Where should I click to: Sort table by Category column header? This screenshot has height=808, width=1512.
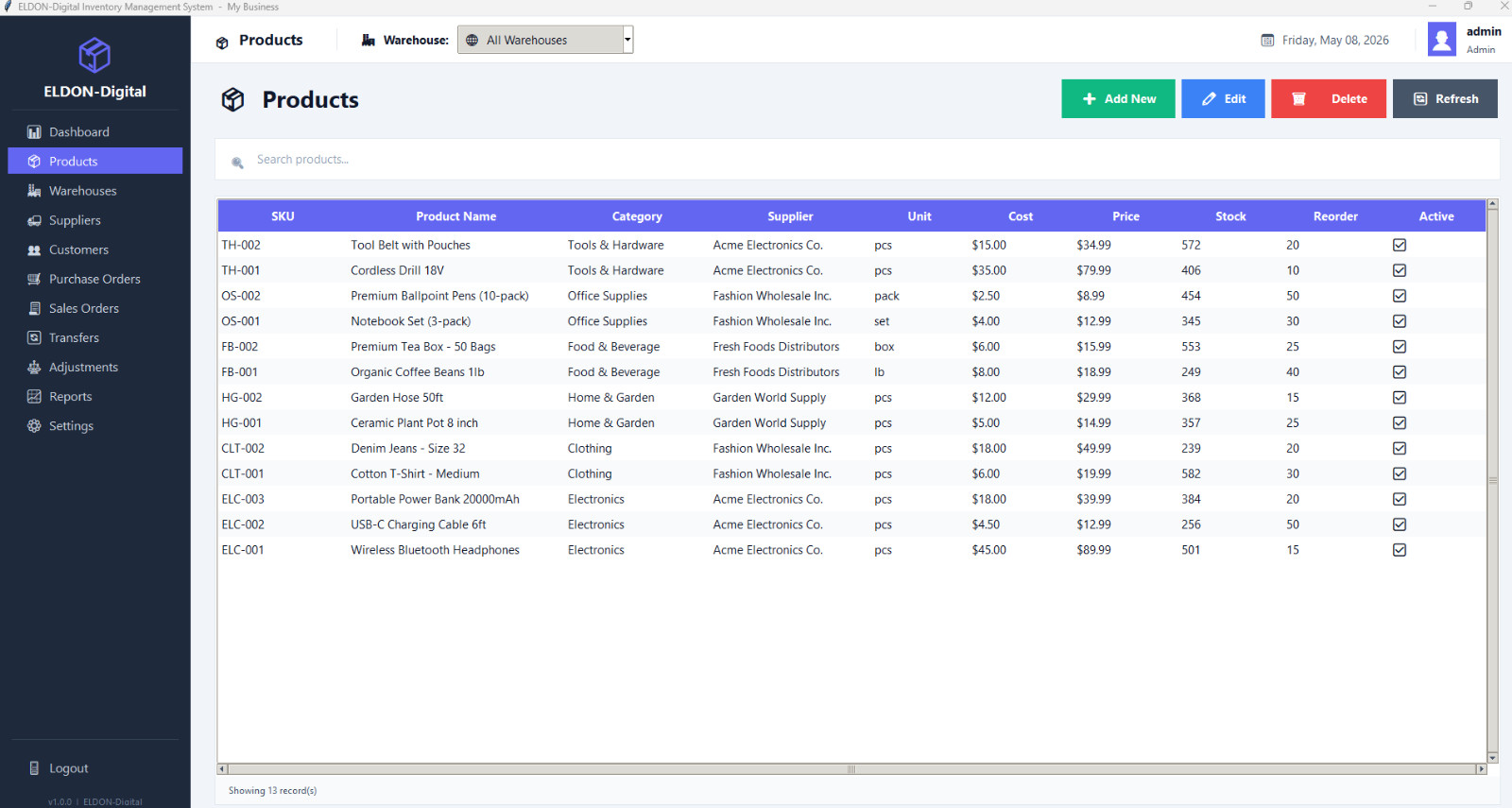point(637,216)
